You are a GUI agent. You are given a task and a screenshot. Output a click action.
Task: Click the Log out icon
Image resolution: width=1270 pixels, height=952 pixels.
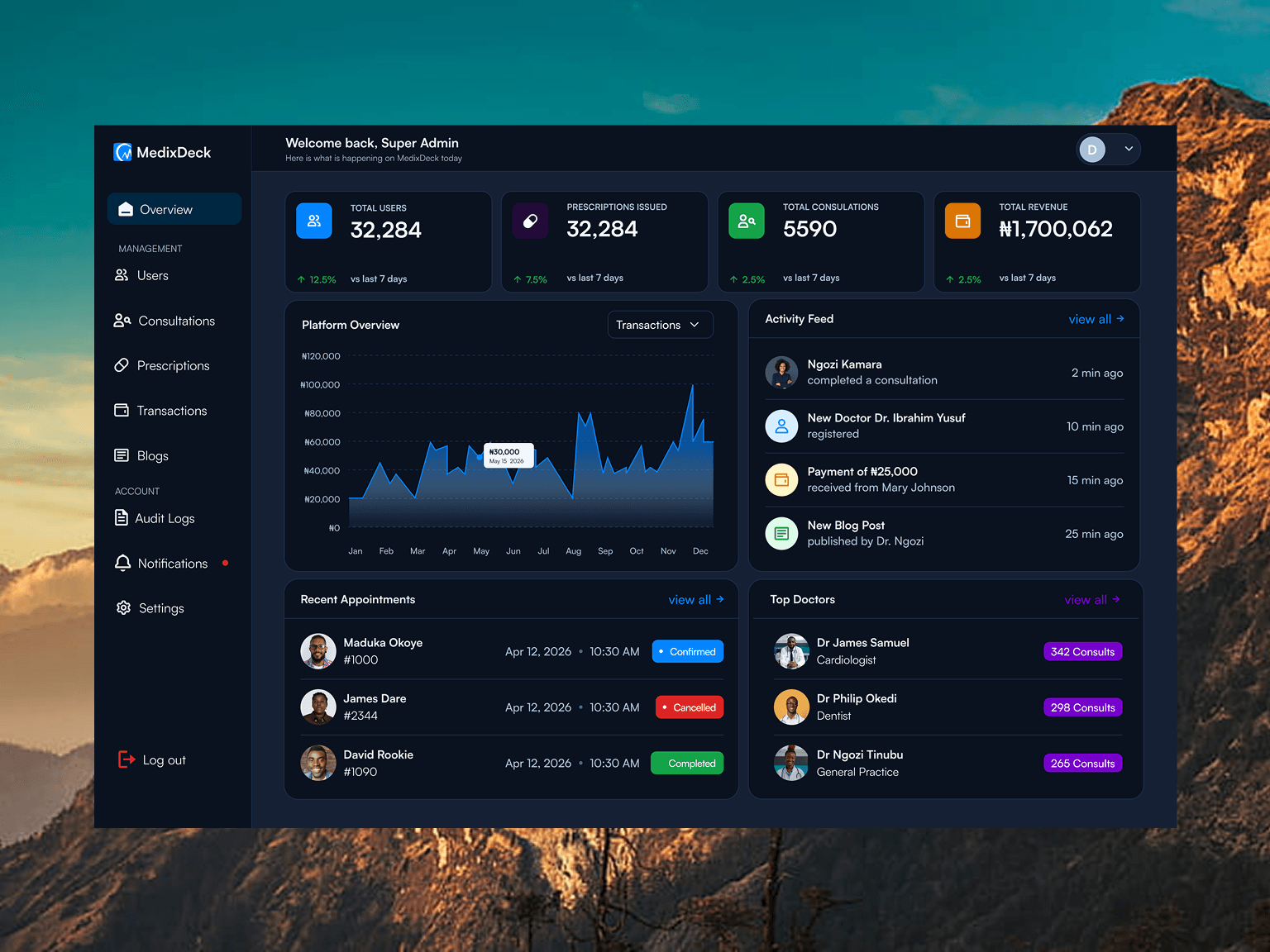[127, 759]
